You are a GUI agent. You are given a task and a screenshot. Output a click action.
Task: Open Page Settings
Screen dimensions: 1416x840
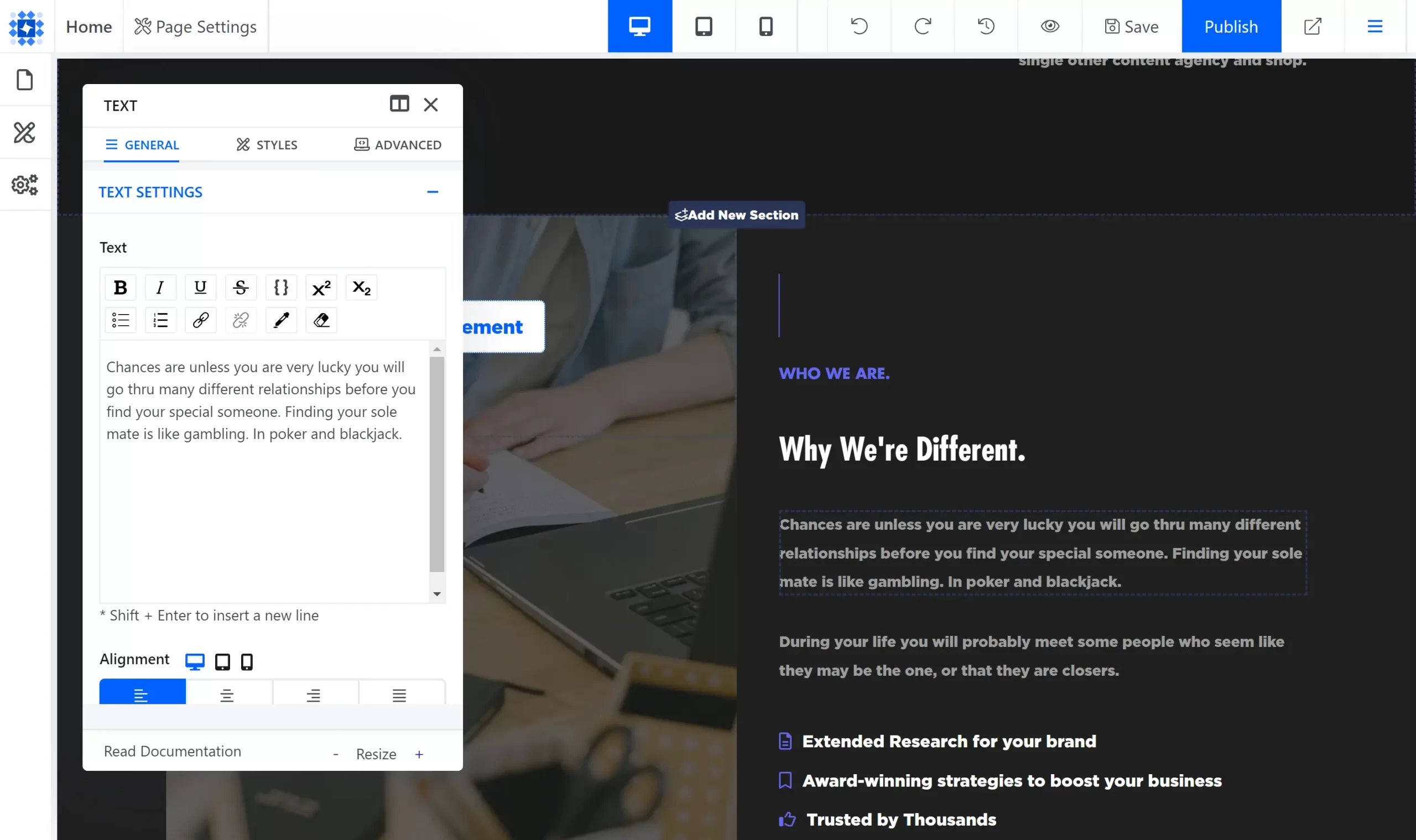[x=195, y=27]
